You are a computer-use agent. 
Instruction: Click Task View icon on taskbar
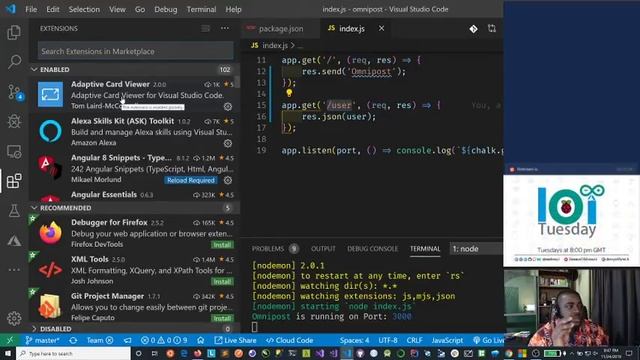point(154,353)
